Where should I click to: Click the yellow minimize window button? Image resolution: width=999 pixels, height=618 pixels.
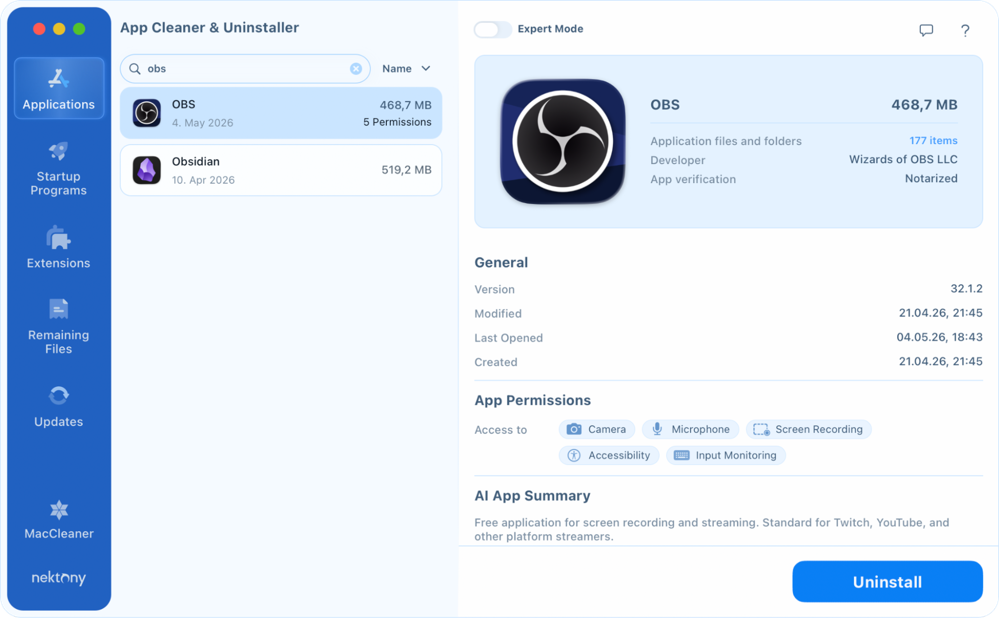click(59, 29)
